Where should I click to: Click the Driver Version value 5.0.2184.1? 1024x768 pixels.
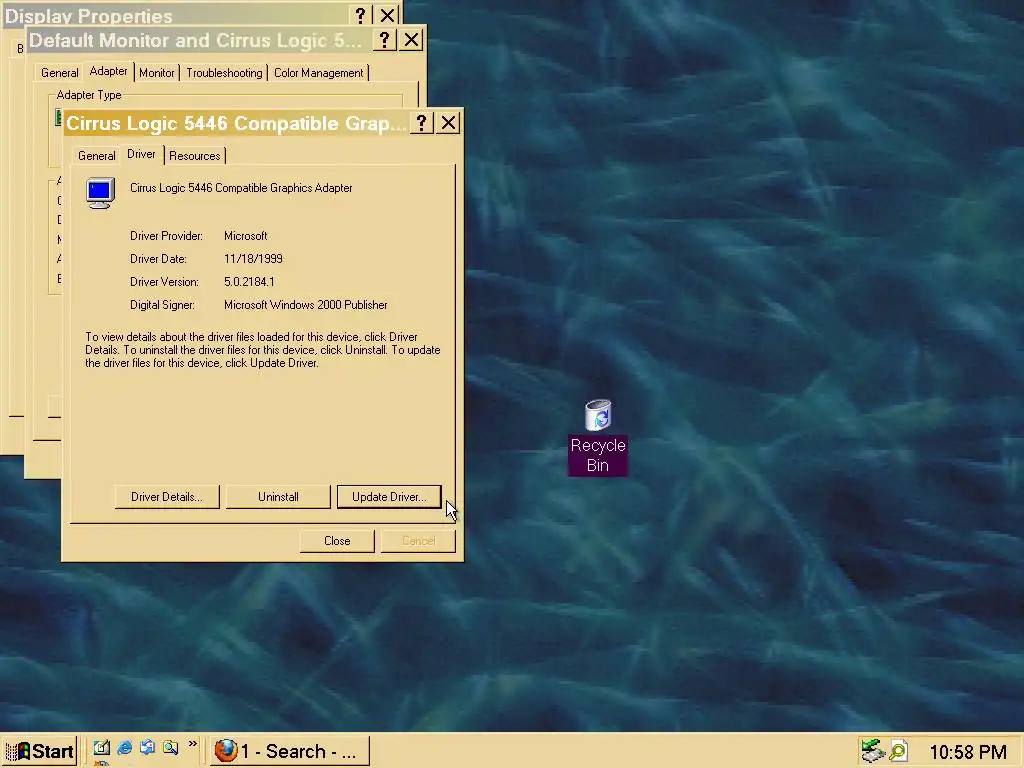click(249, 281)
